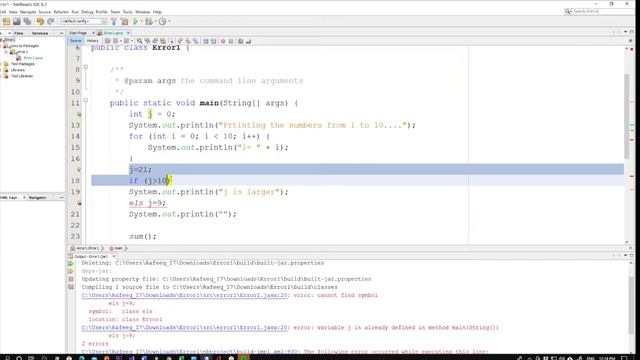The width and height of the screenshot is (640, 360).
Task: Open the default config combo box
Action: click(83, 21)
